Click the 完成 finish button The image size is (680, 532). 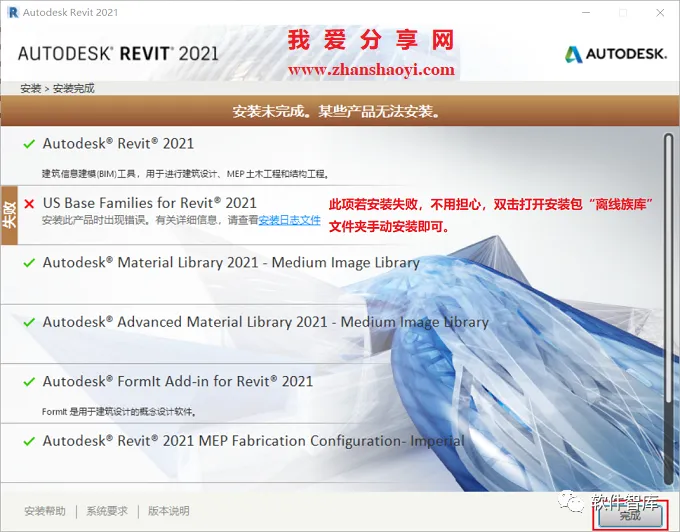[630, 515]
